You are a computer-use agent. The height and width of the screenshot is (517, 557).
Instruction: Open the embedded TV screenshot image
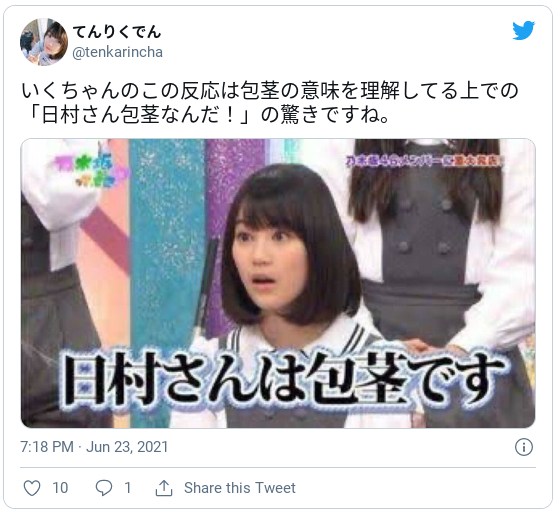point(278,283)
